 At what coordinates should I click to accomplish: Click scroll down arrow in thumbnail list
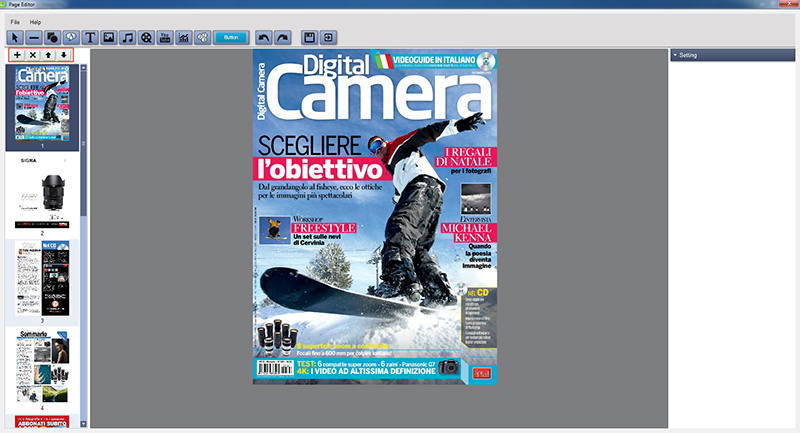(x=84, y=424)
